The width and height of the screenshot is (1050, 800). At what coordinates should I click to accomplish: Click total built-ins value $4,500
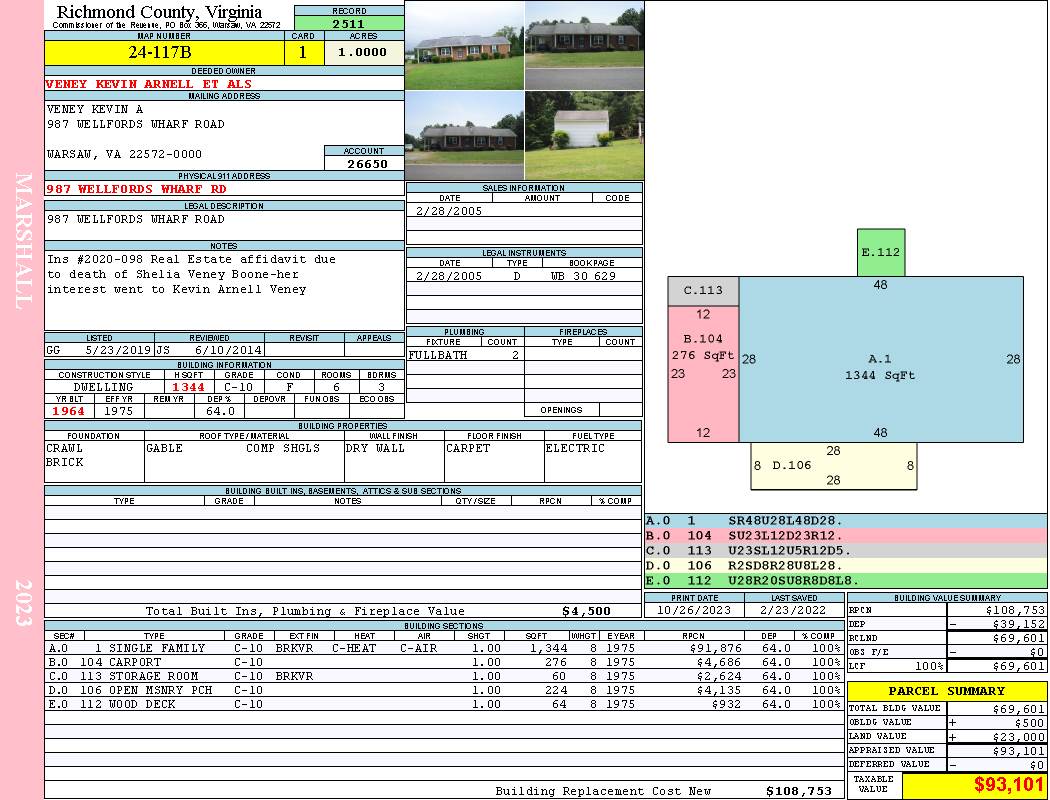pyautogui.click(x=586, y=611)
